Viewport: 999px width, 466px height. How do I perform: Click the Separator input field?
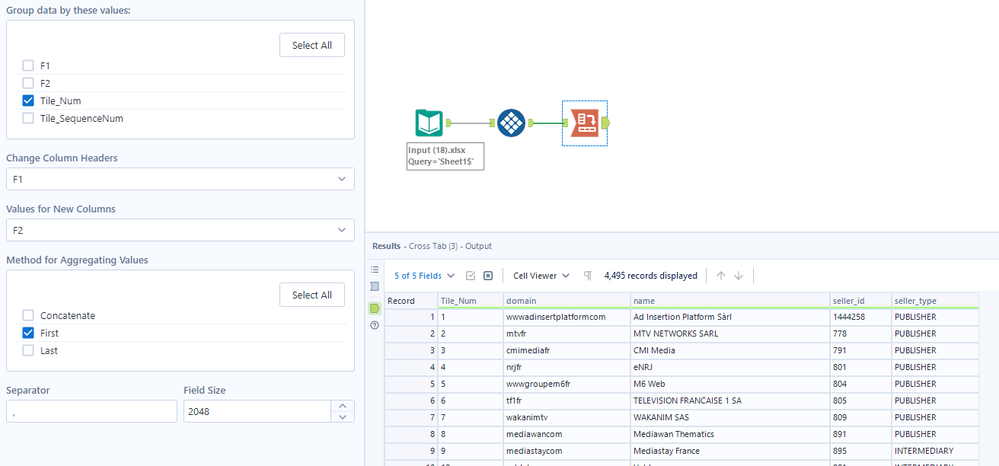[91, 411]
